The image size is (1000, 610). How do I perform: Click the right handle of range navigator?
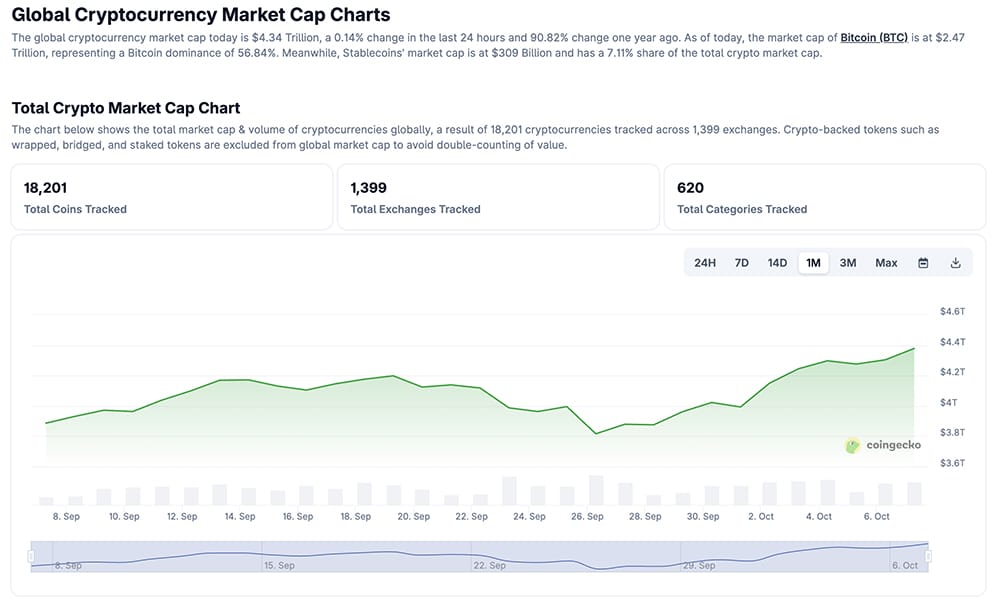(x=929, y=556)
